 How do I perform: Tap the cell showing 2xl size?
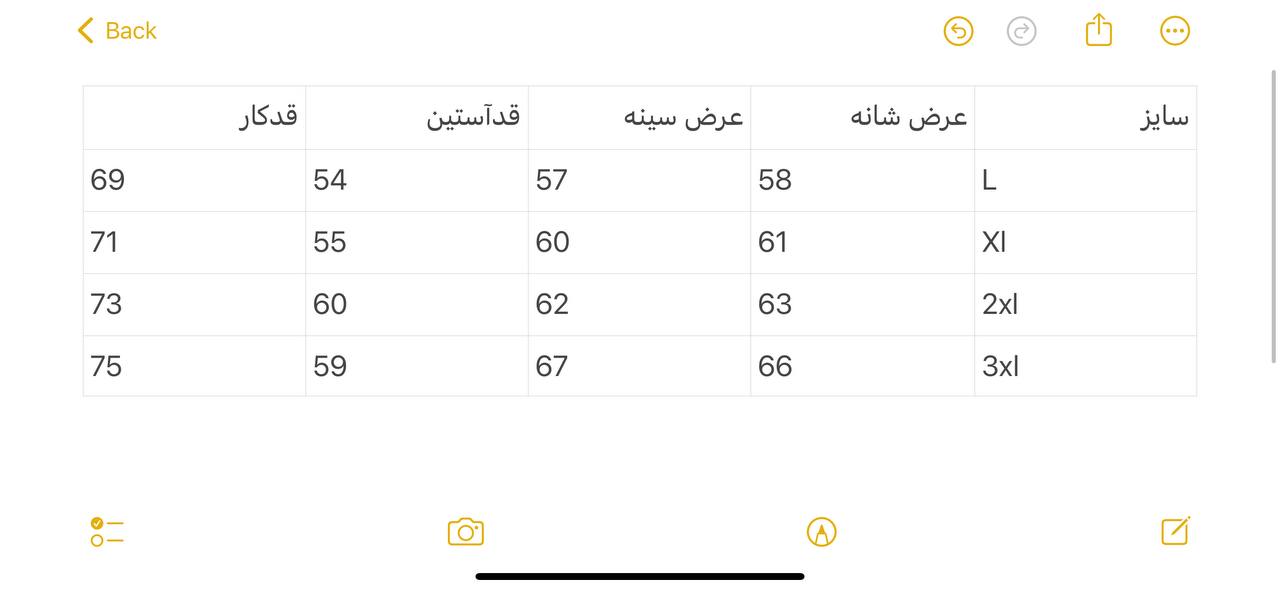1086,304
